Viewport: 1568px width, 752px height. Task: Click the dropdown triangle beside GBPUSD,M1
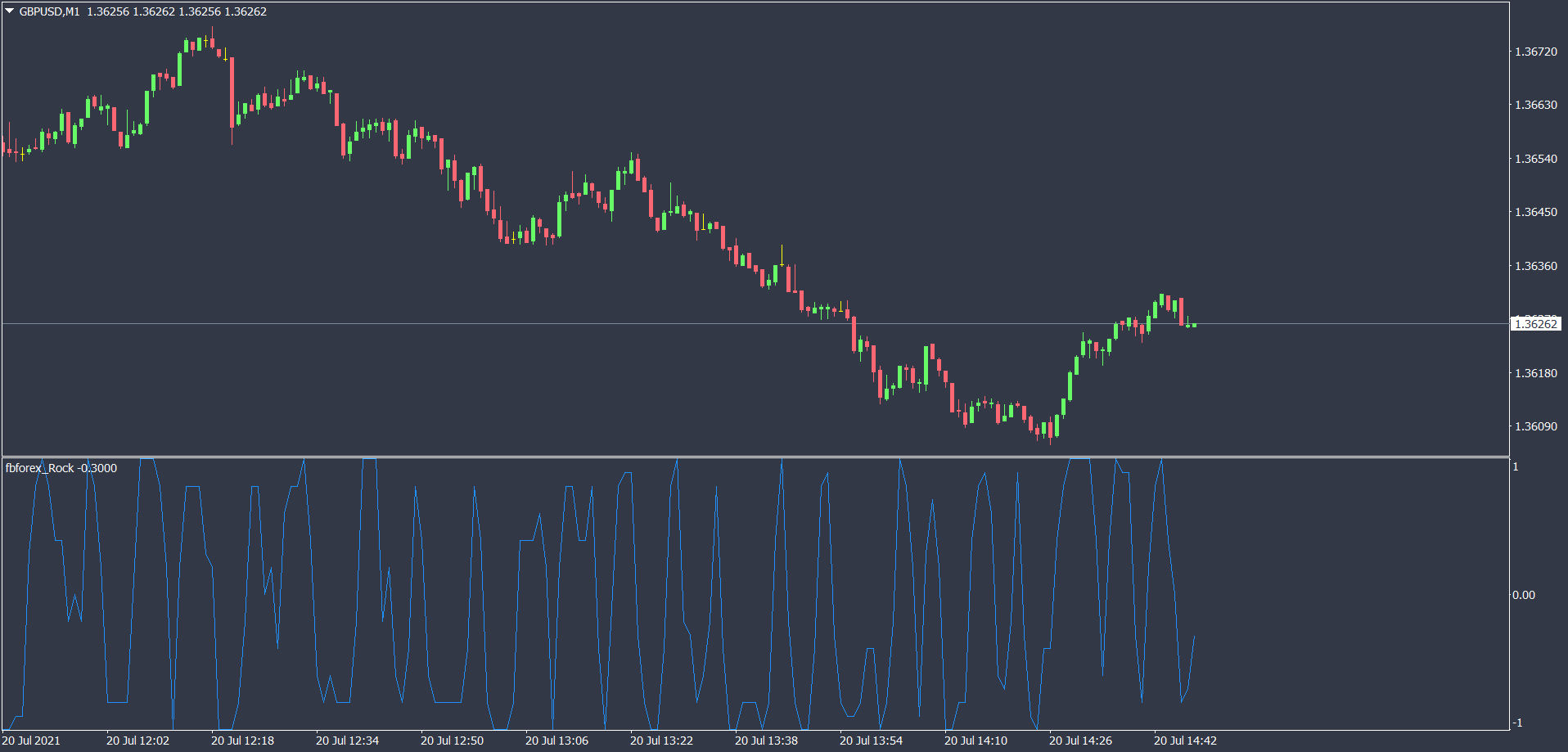[10, 11]
